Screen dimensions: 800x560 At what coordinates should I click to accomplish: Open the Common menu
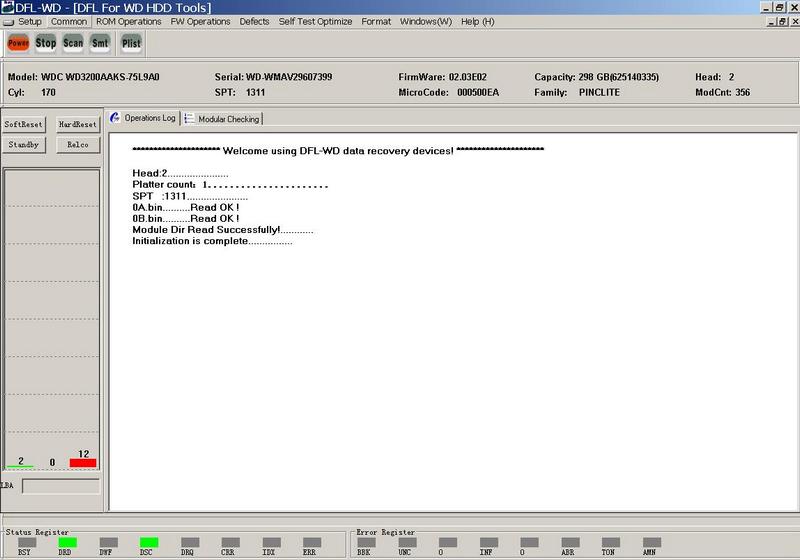(69, 22)
